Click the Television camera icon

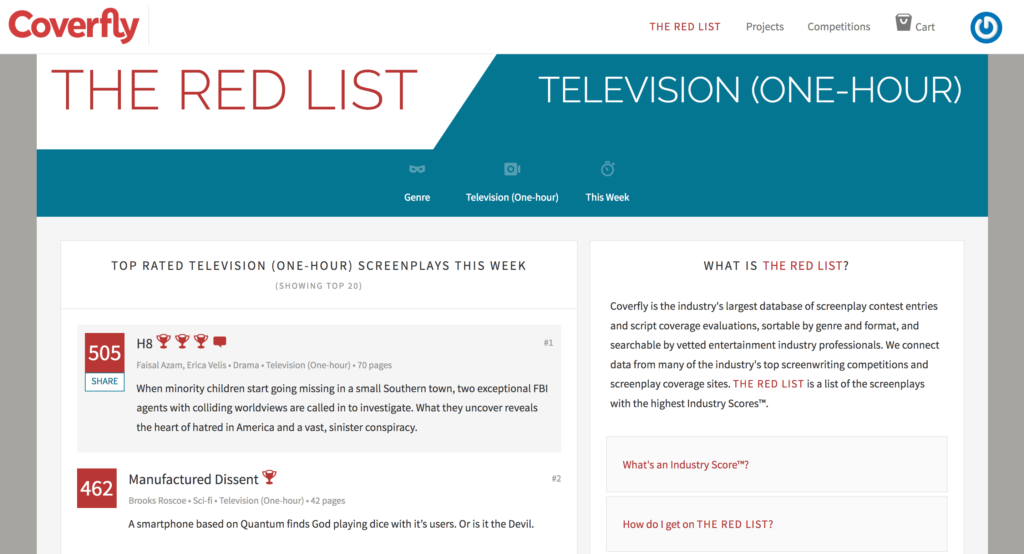click(512, 169)
